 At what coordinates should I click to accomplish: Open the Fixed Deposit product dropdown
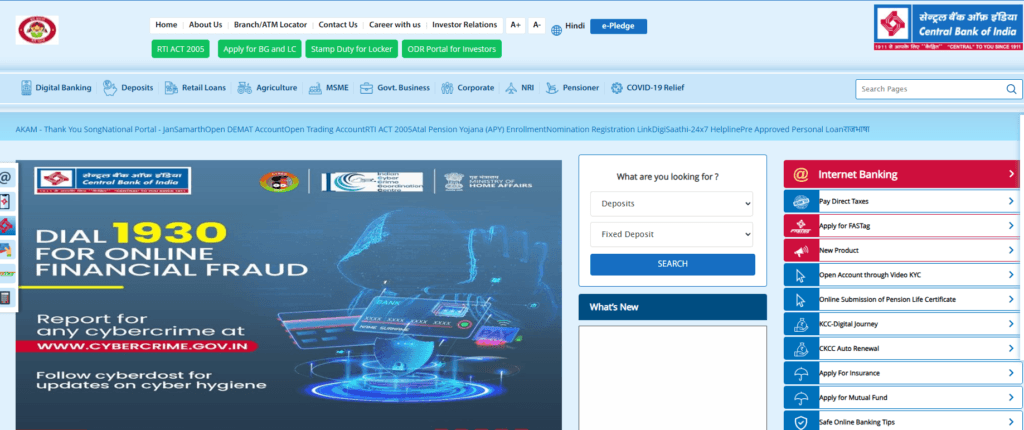pyautogui.click(x=671, y=234)
